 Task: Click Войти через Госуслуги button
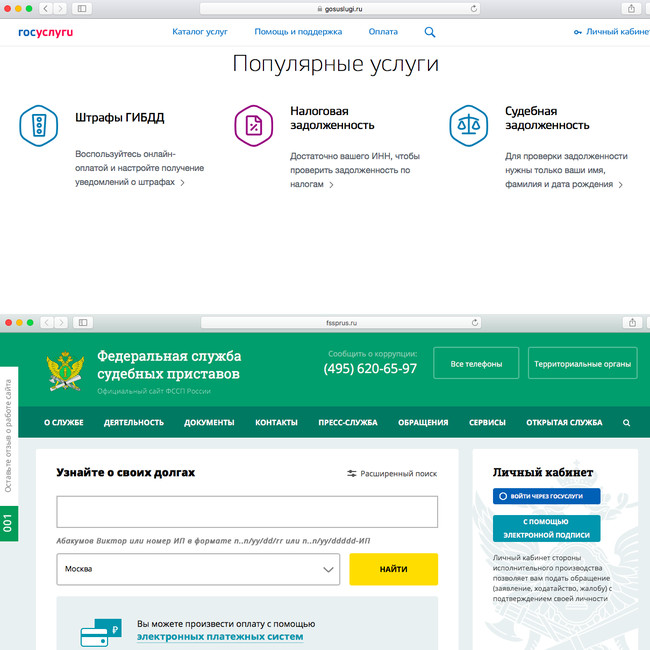pos(546,496)
